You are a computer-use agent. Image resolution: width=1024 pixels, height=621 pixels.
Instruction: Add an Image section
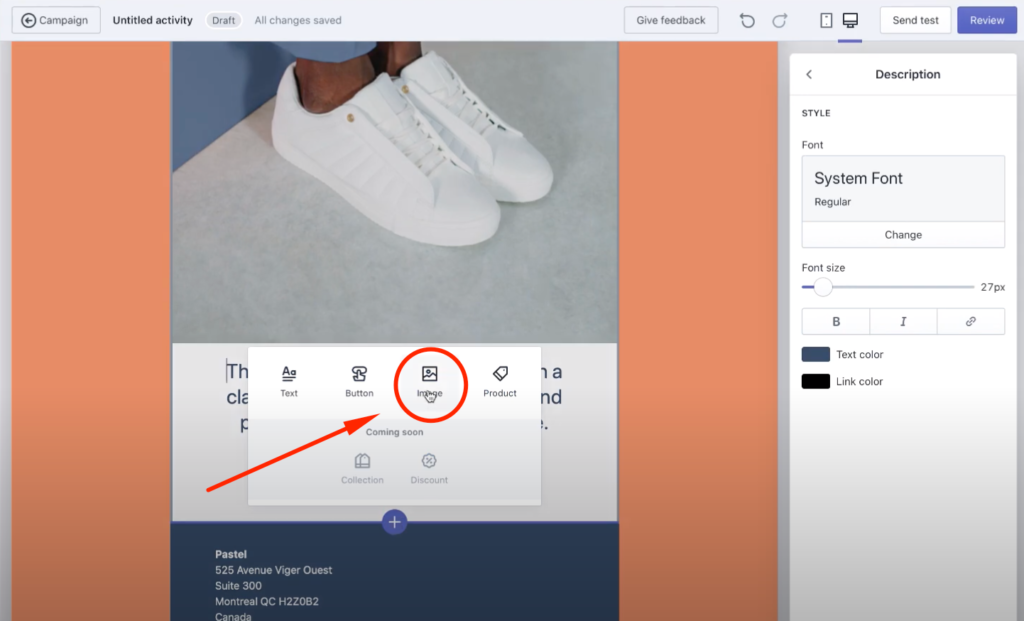(x=430, y=381)
